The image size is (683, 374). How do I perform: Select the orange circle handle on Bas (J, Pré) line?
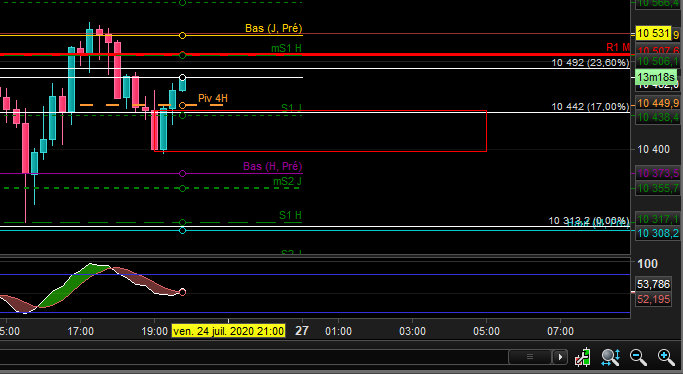[x=183, y=35]
